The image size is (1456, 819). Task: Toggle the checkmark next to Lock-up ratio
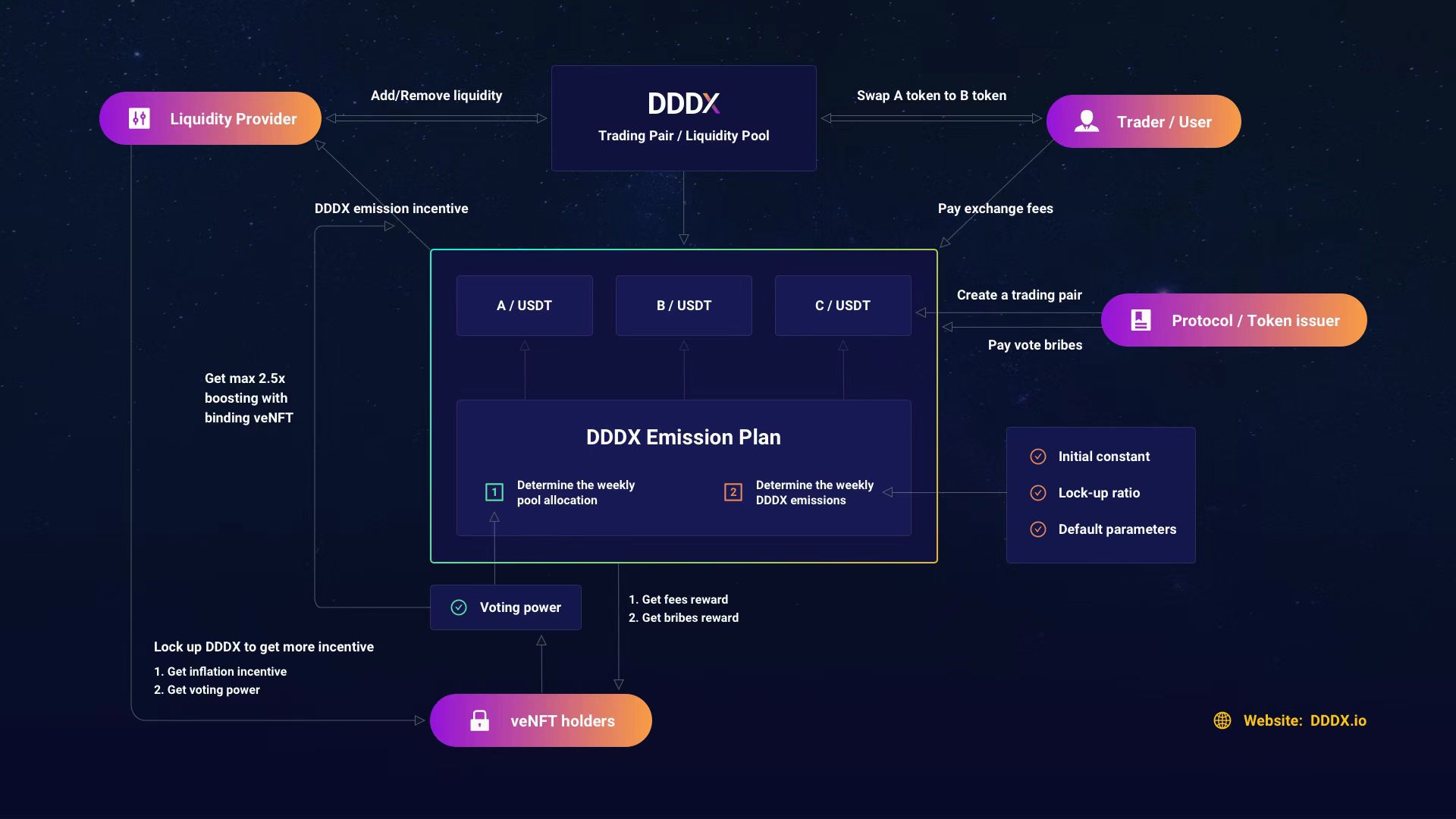click(x=1040, y=492)
